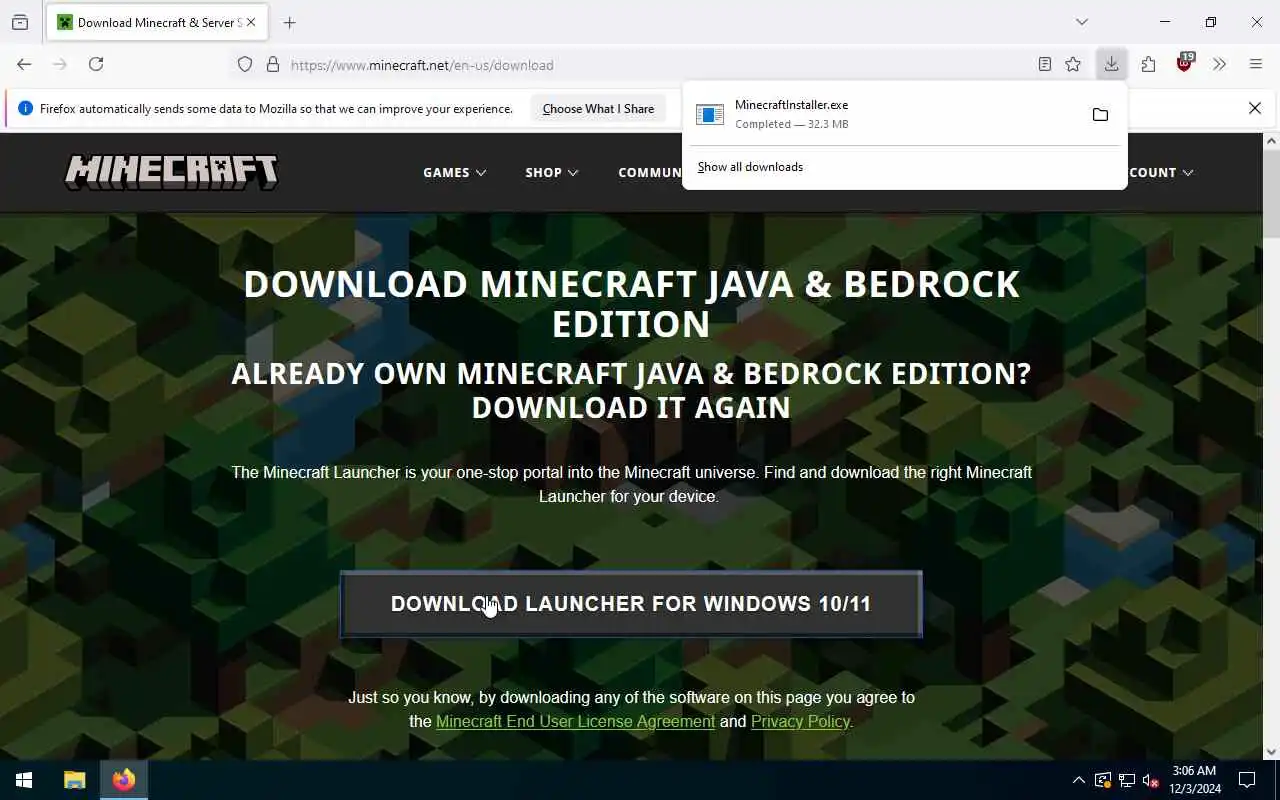The height and width of the screenshot is (800, 1280).
Task: Show MinecraftInstaller.exe in folder
Action: click(1100, 115)
